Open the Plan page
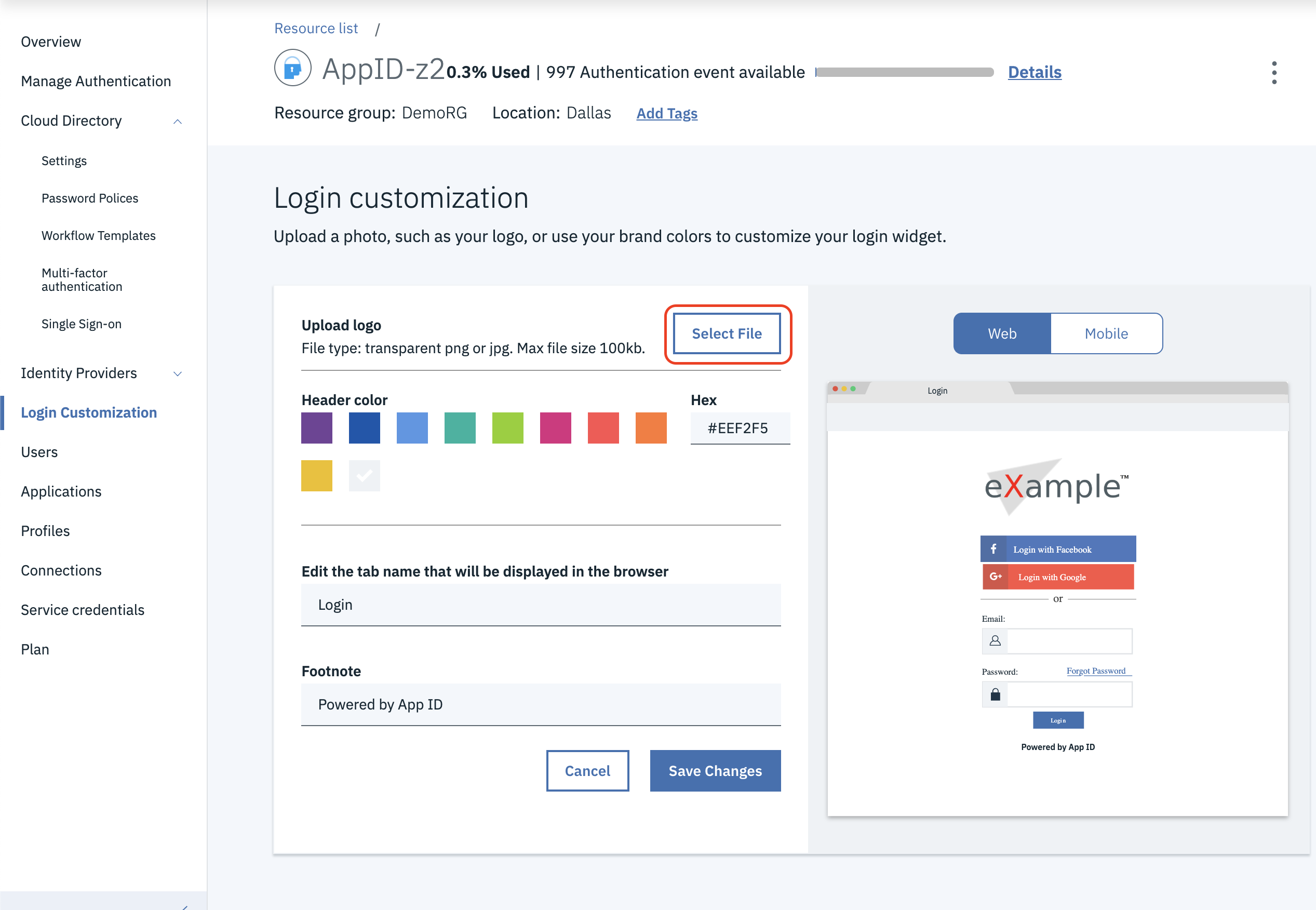Screen dimensions: 1316x910 click(35, 649)
